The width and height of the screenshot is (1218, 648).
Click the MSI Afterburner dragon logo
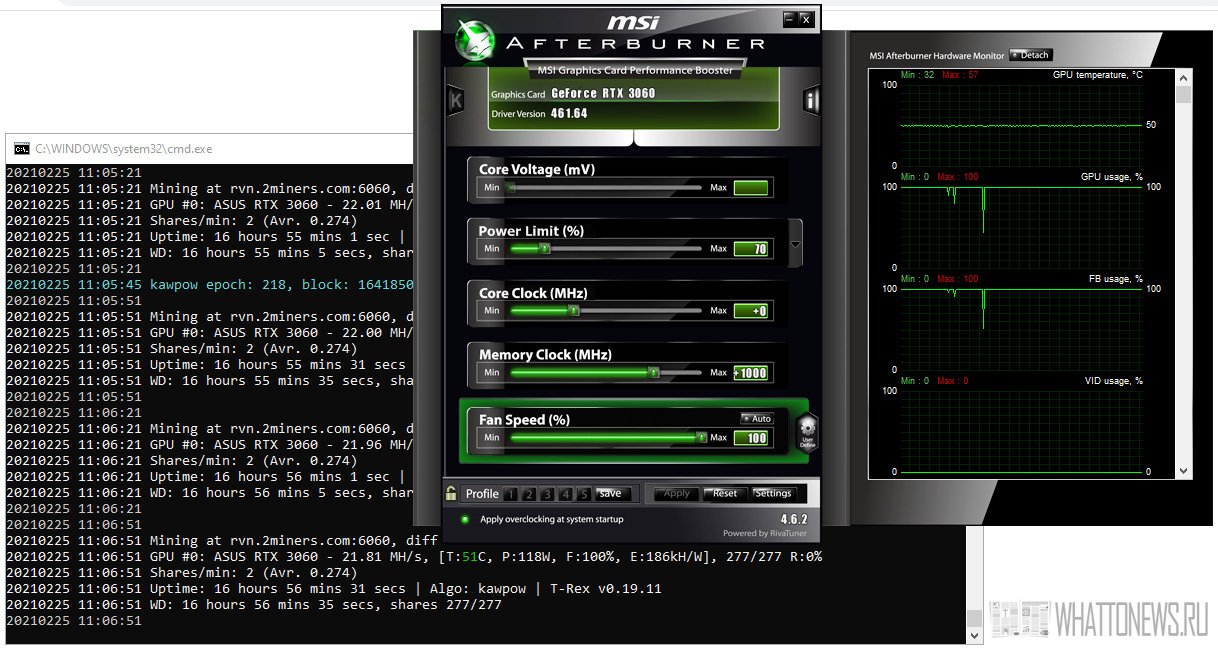(x=474, y=40)
